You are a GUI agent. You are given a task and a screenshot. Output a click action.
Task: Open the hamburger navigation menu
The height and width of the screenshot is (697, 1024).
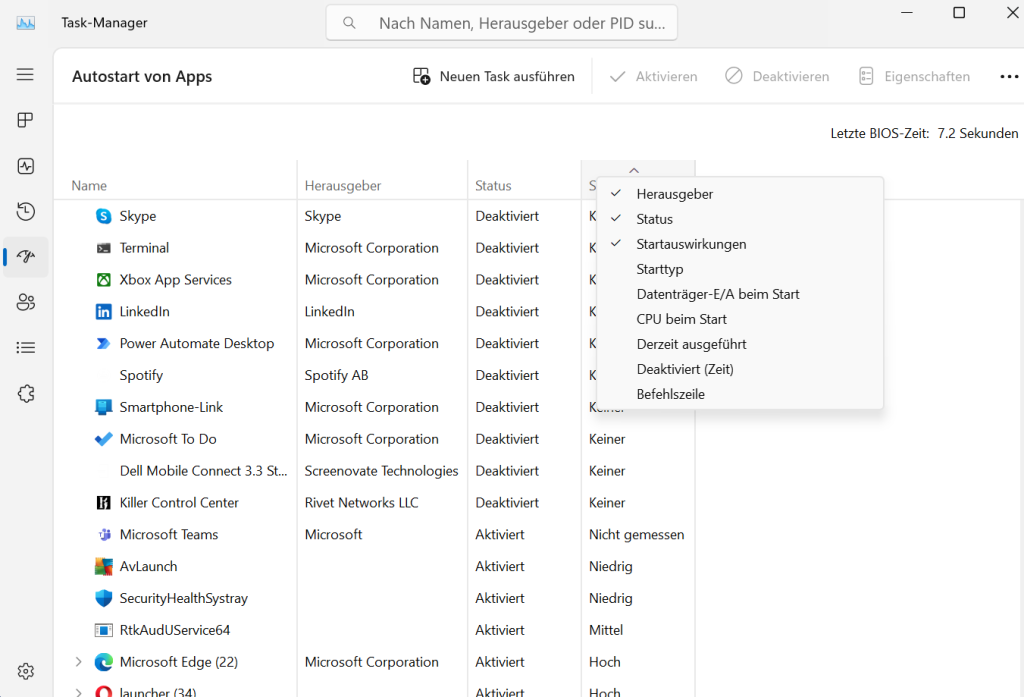pos(25,74)
